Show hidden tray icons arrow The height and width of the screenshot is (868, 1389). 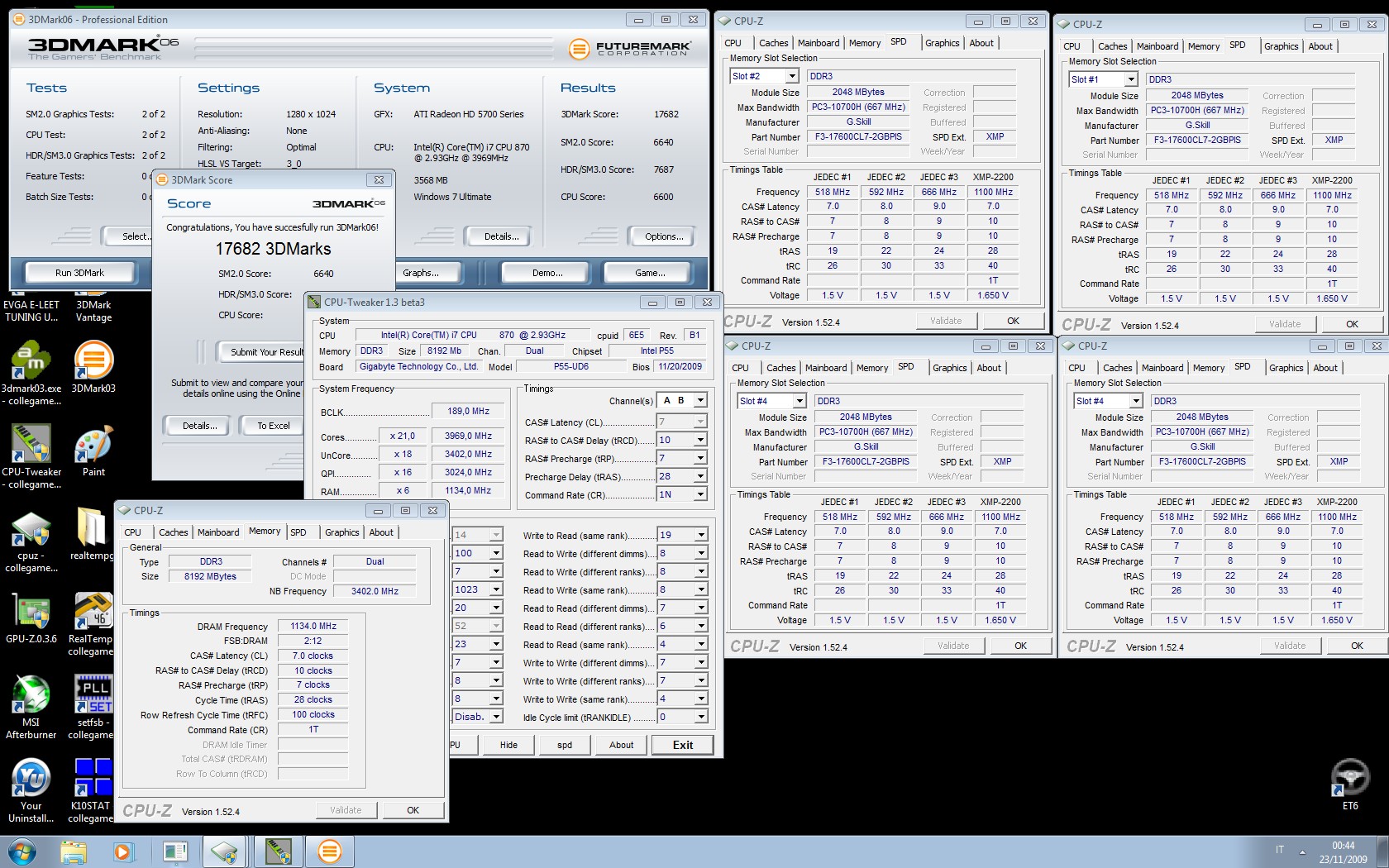(x=1302, y=851)
